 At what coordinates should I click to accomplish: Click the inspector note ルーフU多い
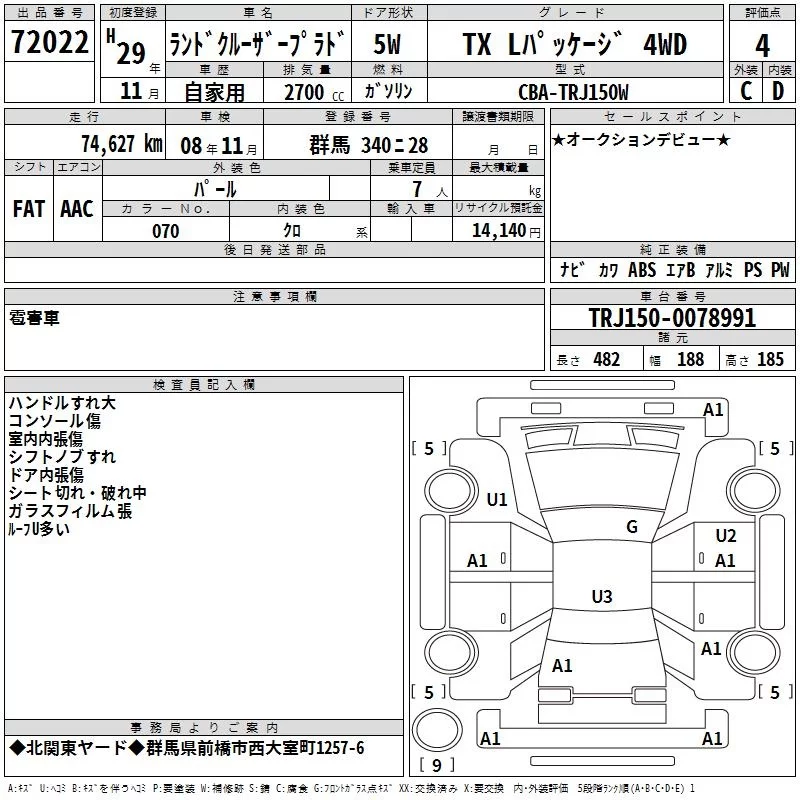(39, 529)
